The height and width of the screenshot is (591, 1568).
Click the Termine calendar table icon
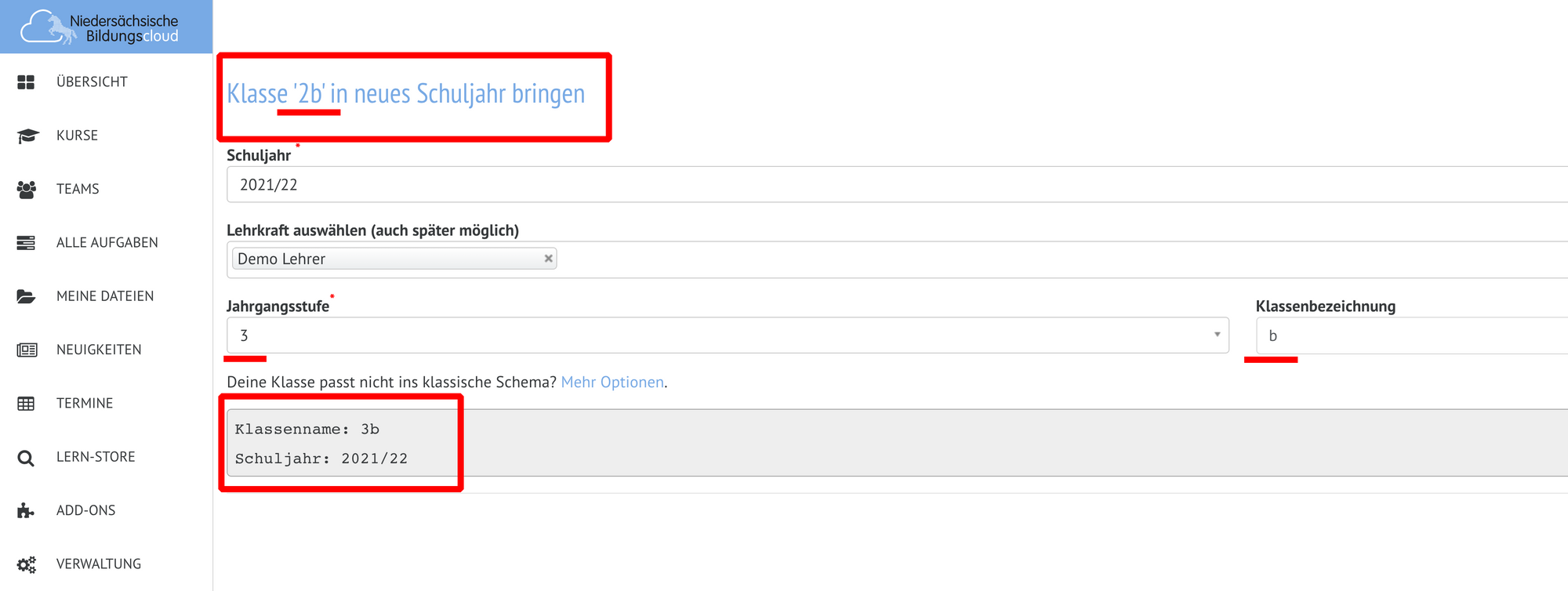(x=26, y=404)
